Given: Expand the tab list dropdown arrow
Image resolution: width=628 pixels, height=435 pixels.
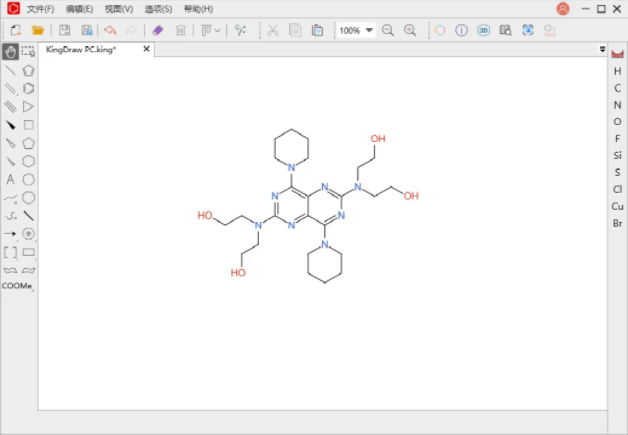Looking at the screenshot, I should click(602, 49).
